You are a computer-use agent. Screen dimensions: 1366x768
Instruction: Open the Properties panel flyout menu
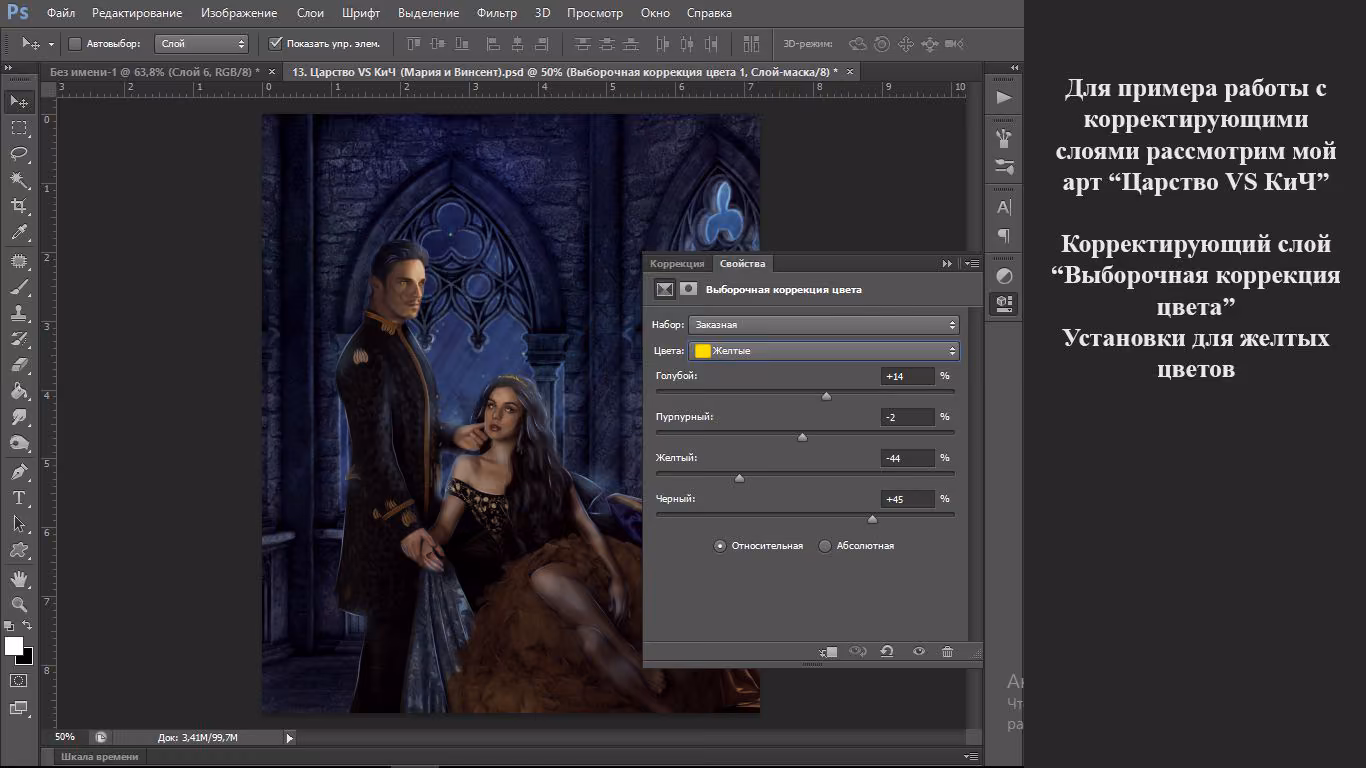click(971, 264)
